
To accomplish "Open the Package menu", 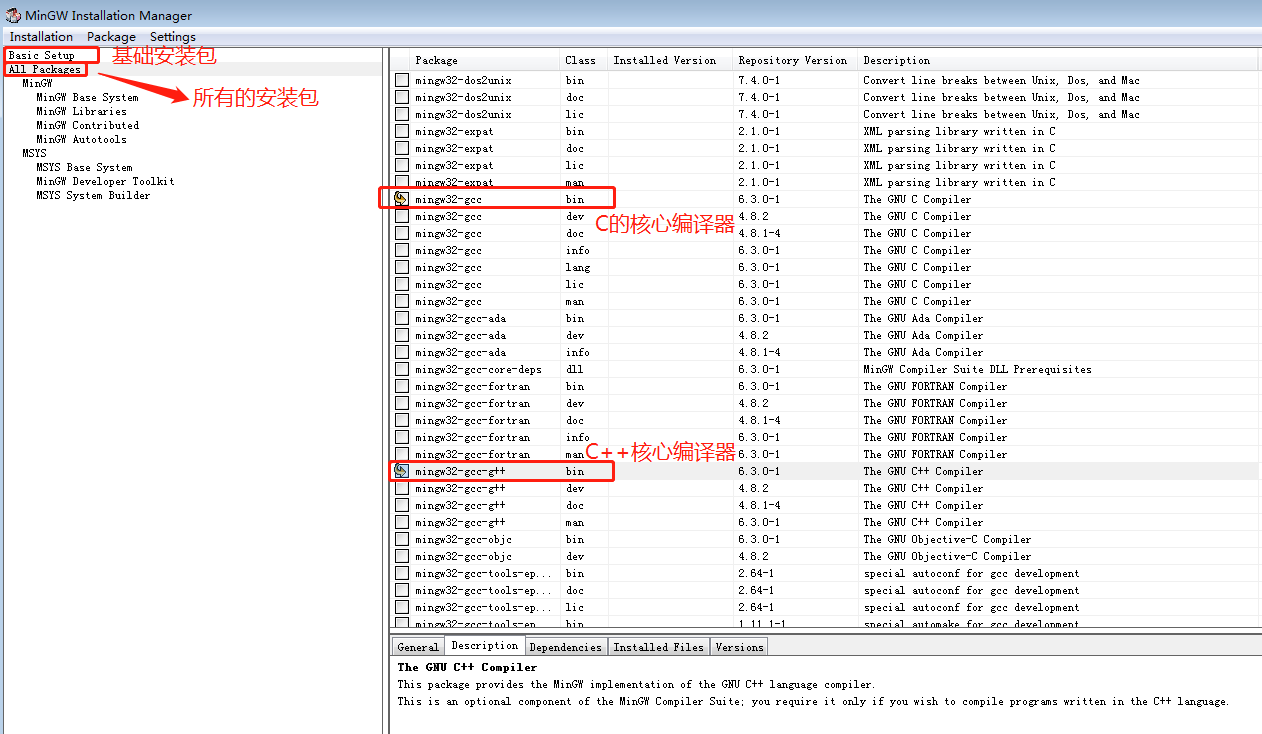I will 111,37.
